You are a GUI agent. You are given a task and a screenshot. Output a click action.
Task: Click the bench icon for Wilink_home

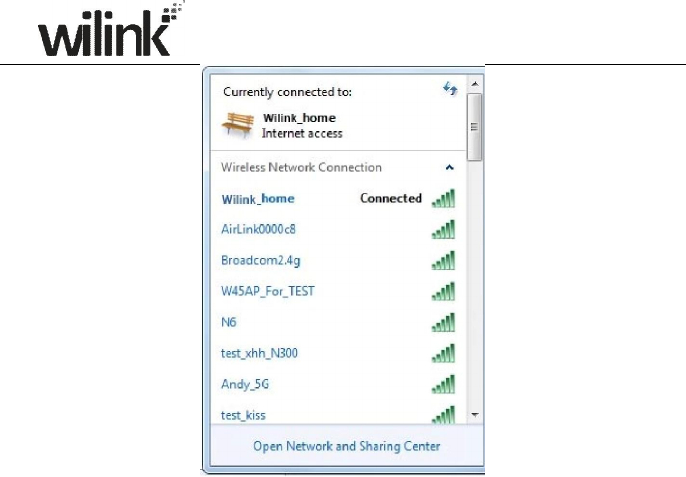238,125
